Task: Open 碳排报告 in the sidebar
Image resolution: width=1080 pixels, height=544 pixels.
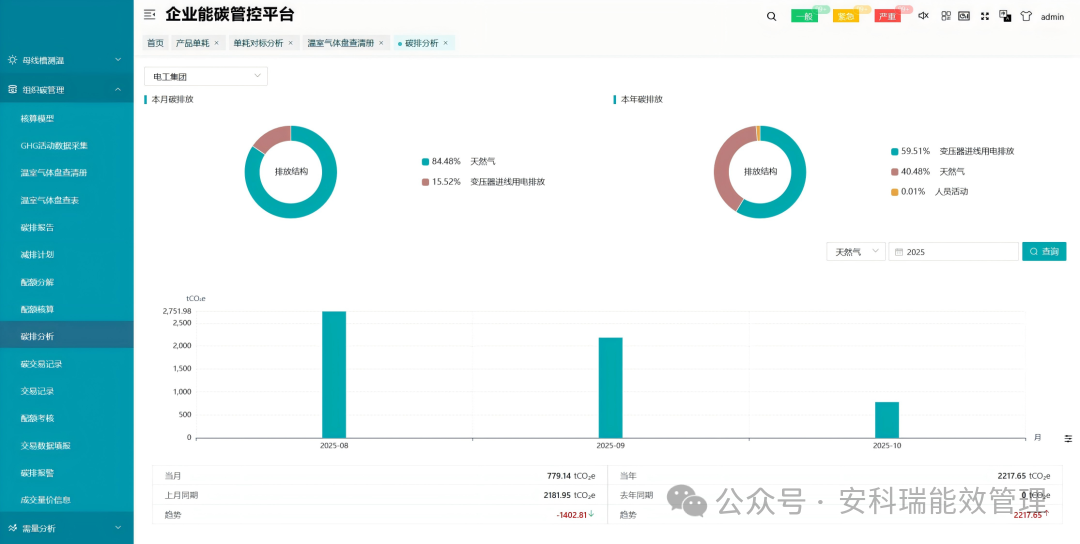Action: 67,227
